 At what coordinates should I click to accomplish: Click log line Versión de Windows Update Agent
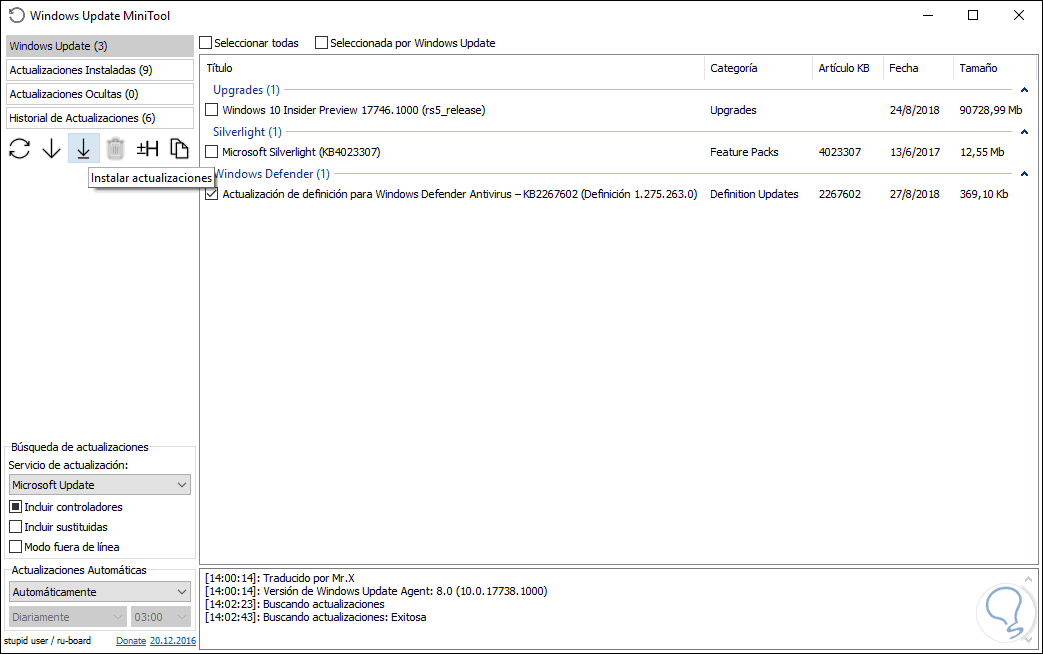[376, 591]
